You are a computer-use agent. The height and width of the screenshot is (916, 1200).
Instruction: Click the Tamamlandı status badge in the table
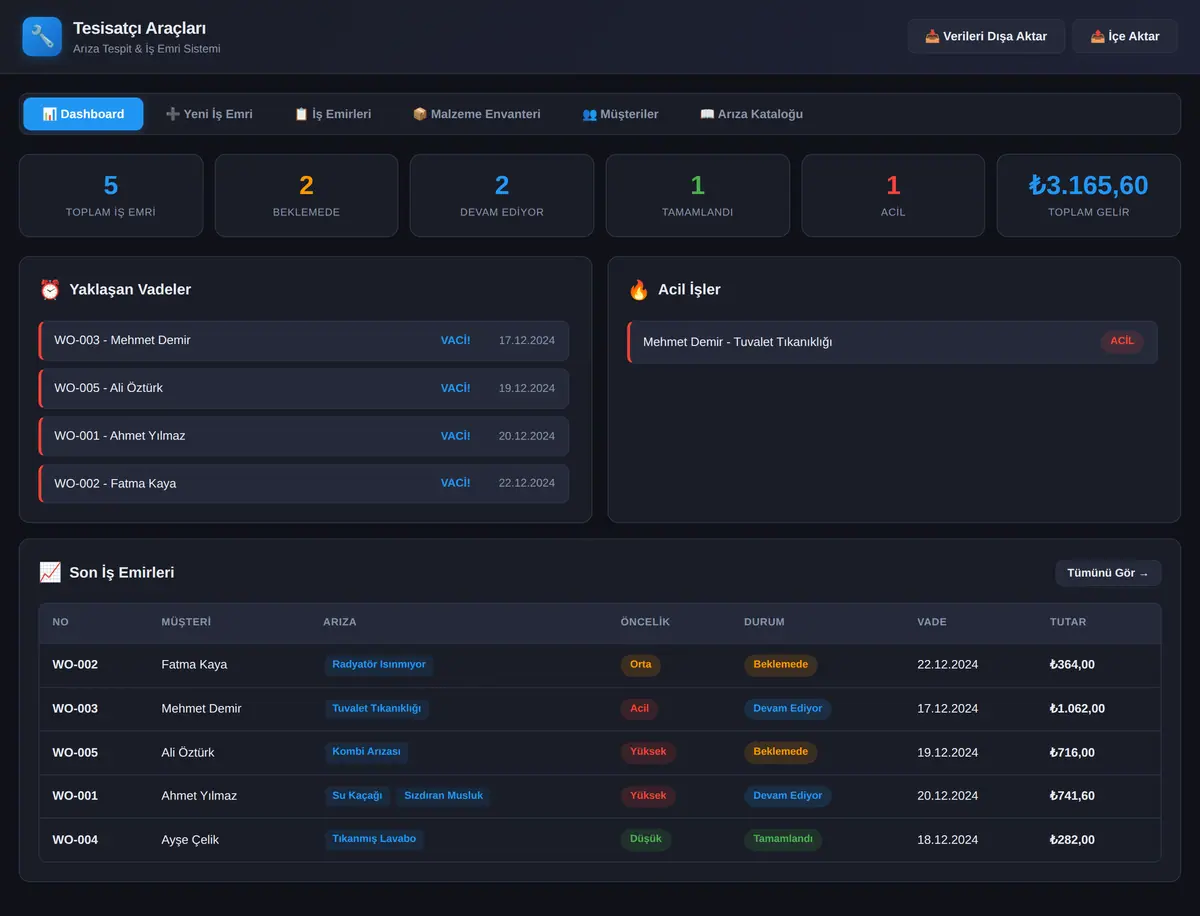pyautogui.click(x=783, y=840)
